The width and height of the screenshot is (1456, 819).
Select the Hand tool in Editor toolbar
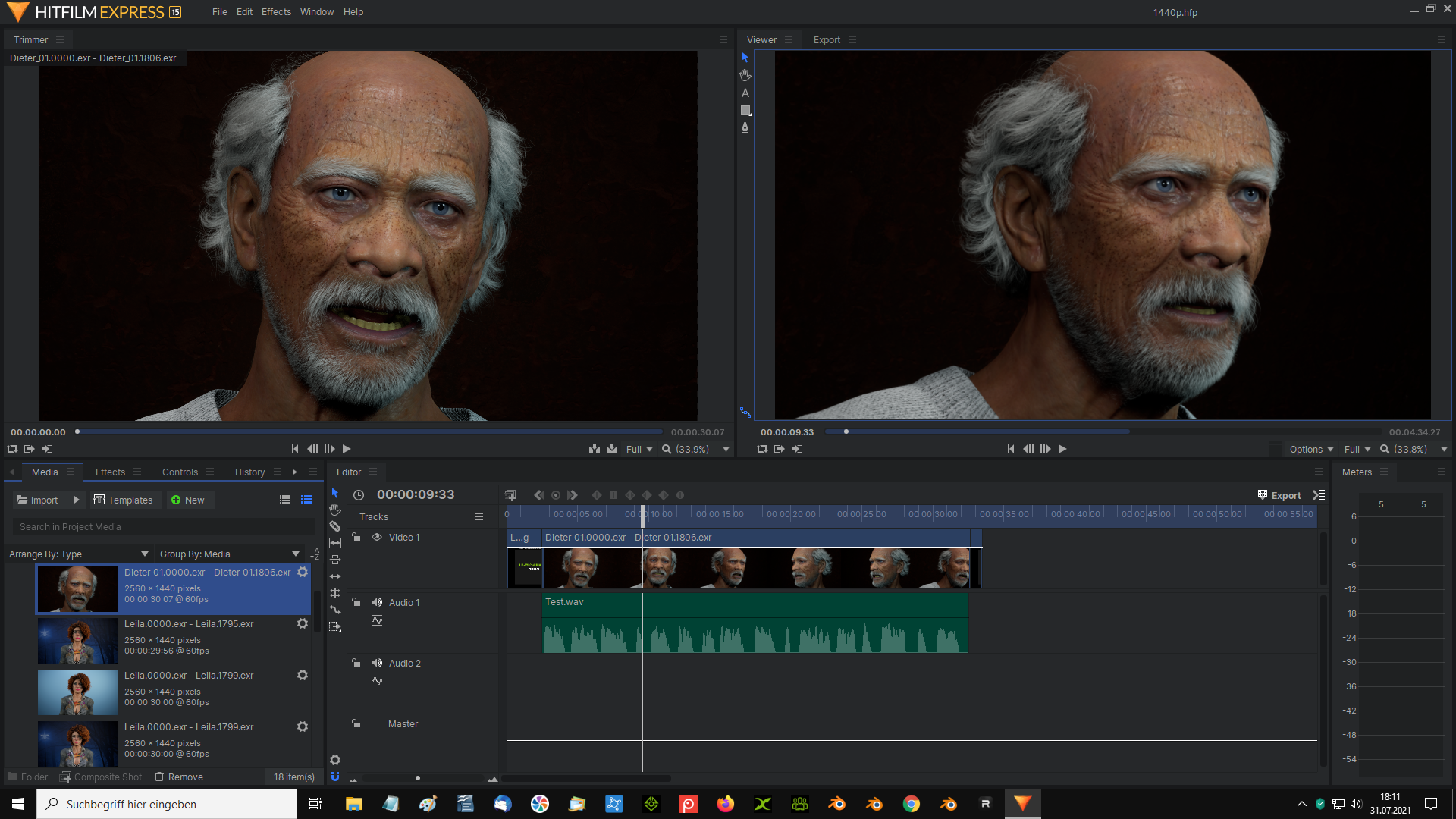coord(335,510)
